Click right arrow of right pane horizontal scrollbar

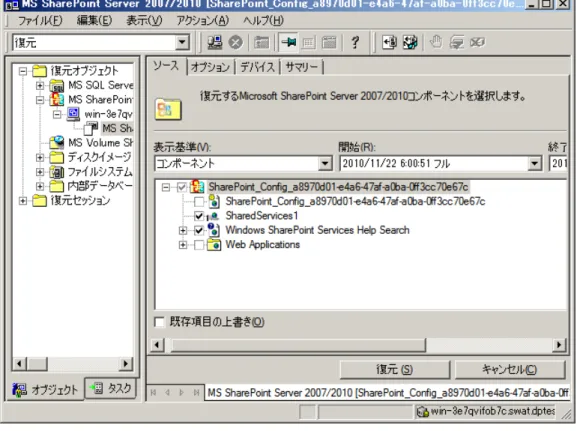pos(559,345)
